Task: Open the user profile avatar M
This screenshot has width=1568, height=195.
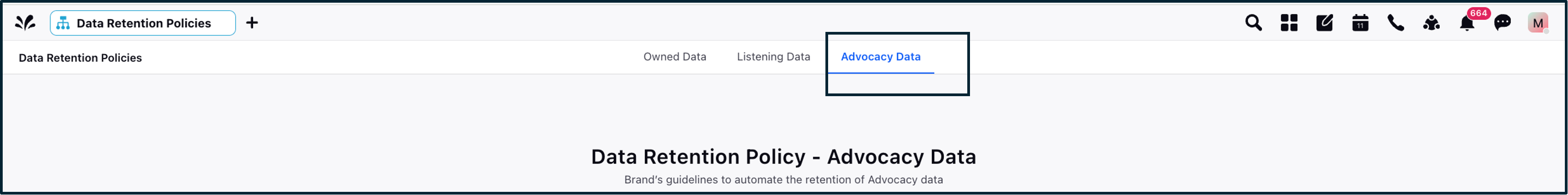Action: 1537,23
